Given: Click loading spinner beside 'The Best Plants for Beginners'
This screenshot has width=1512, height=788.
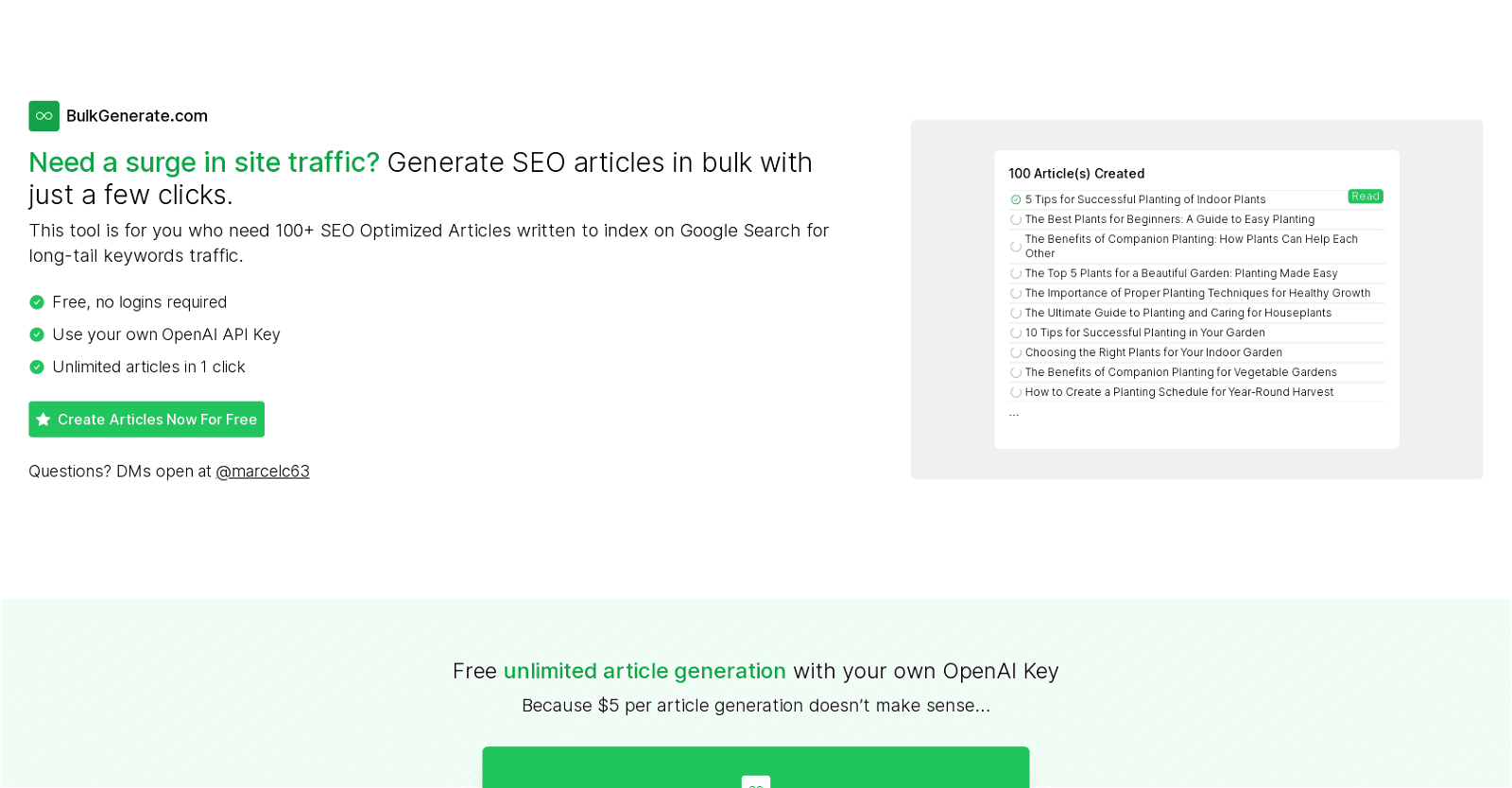Looking at the screenshot, I should (1016, 219).
